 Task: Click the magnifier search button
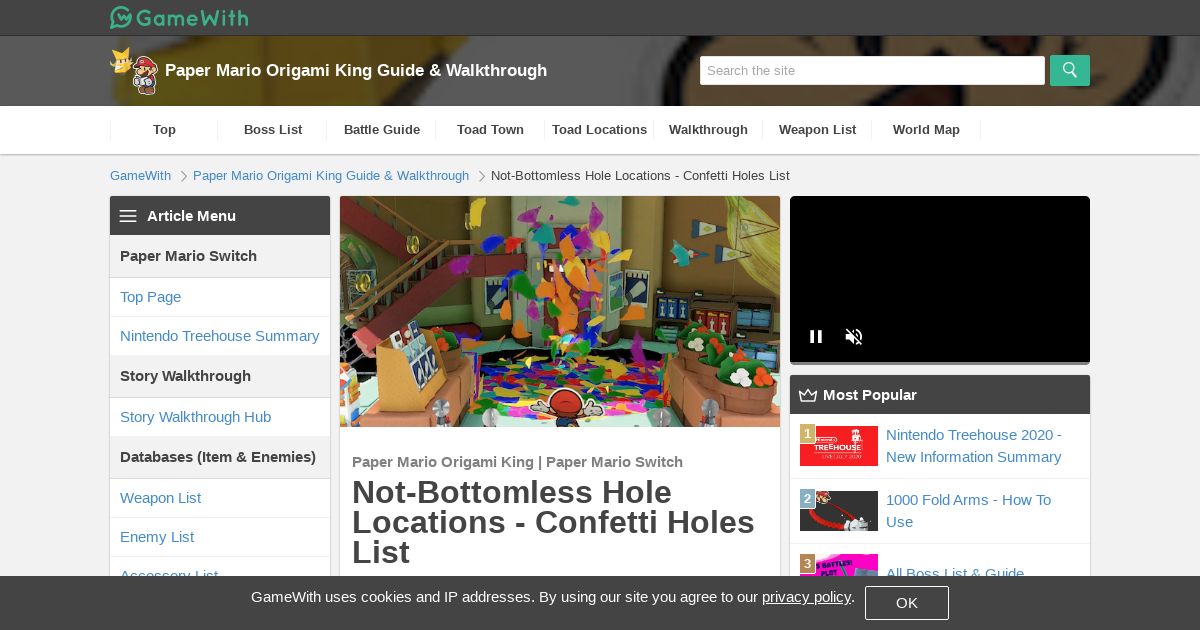point(1070,70)
